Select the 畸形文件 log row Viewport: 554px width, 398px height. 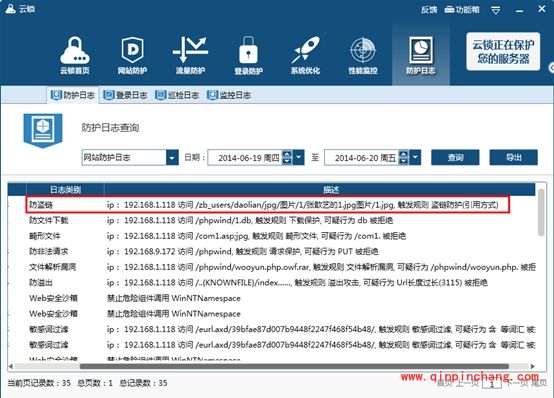[x=271, y=236]
